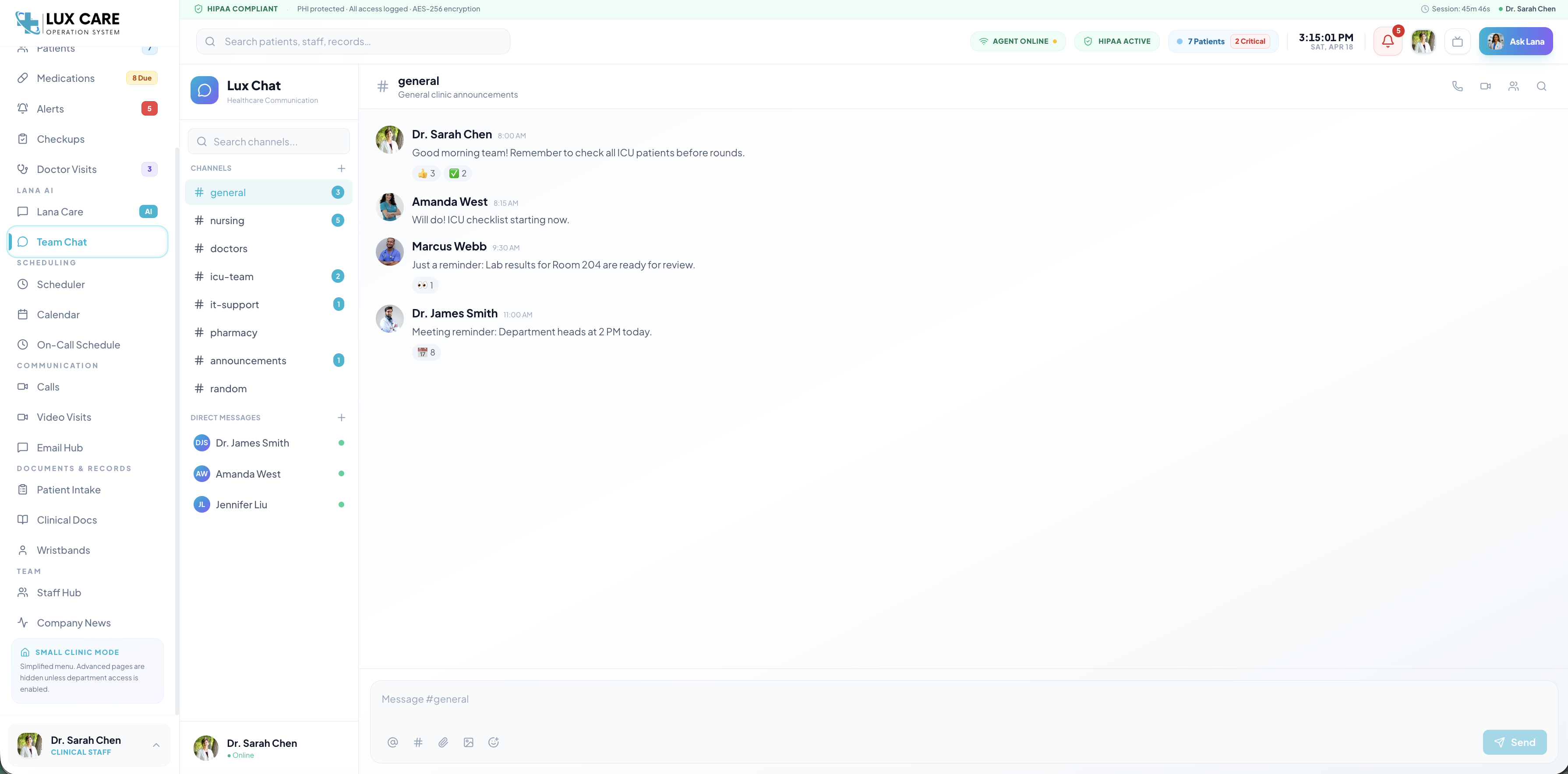Screen dimensions: 1568x774
Task: Open the notifications bell
Action: pyautogui.click(x=1387, y=42)
